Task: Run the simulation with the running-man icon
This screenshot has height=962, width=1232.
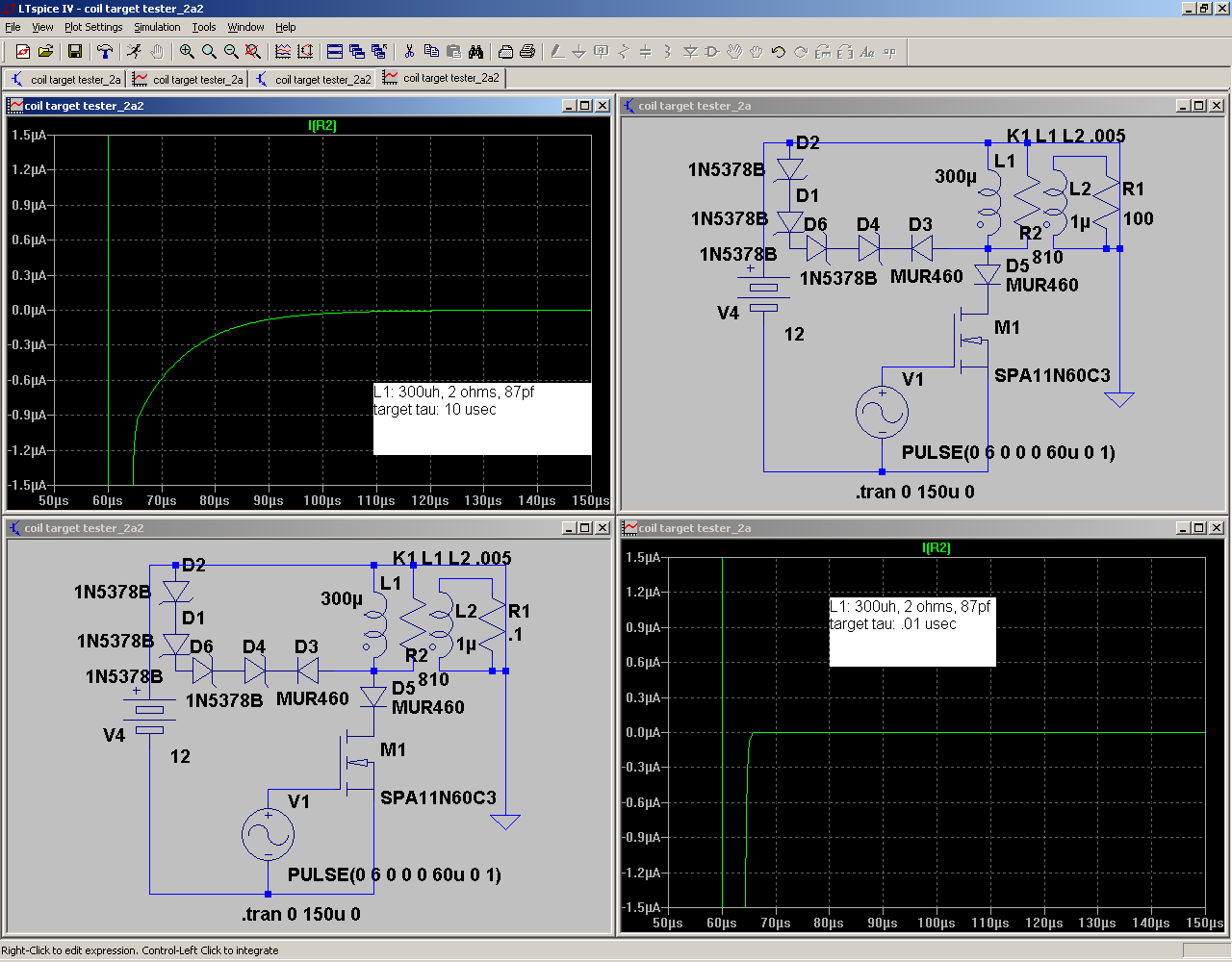Action: (134, 52)
